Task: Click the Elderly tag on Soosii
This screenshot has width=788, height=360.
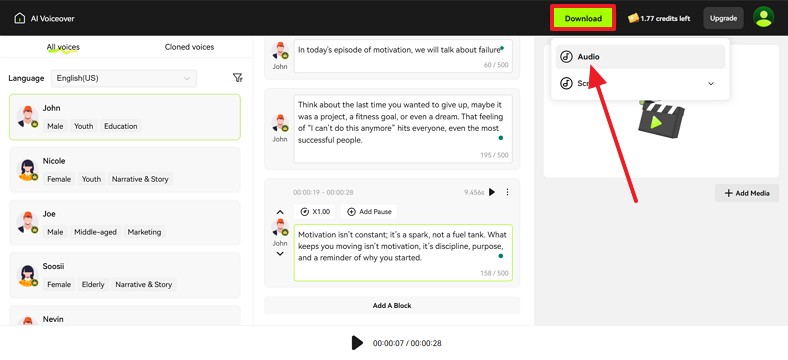Action: point(93,285)
